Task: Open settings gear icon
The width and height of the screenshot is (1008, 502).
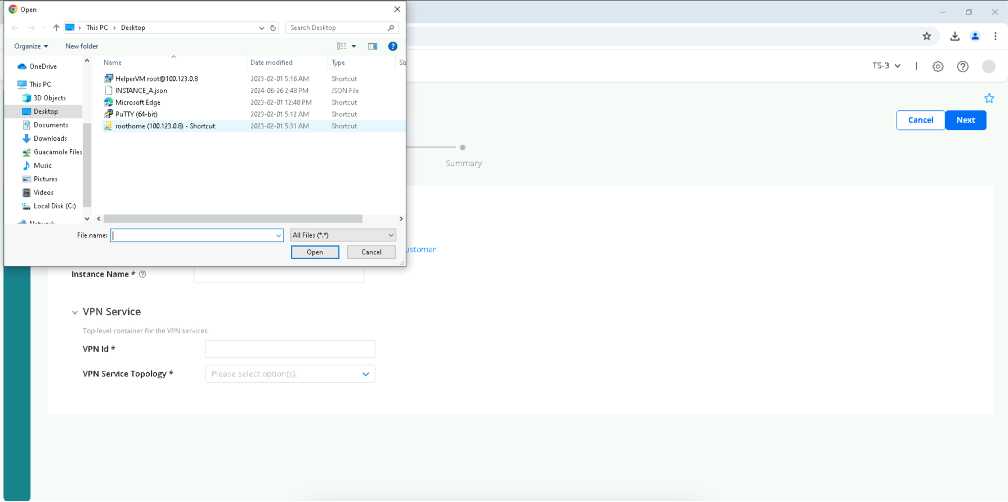Action: [x=938, y=66]
